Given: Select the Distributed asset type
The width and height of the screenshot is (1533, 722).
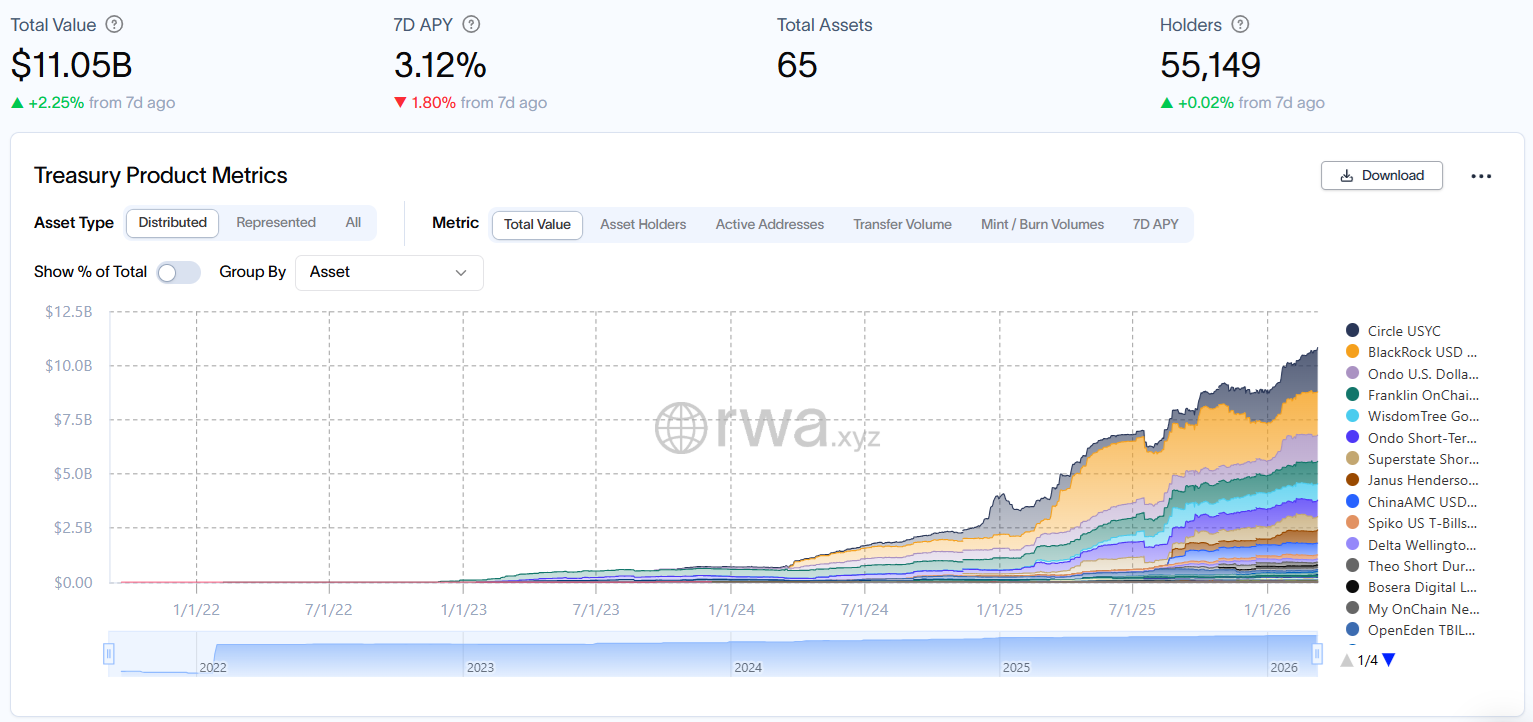Looking at the screenshot, I should [x=172, y=223].
